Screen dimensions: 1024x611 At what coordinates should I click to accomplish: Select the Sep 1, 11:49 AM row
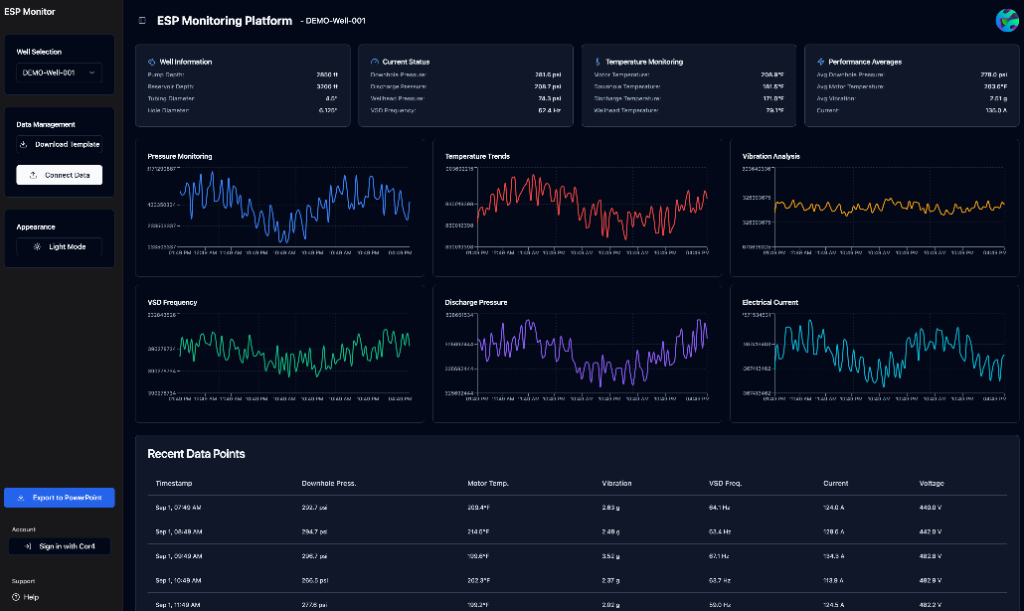coord(577,604)
